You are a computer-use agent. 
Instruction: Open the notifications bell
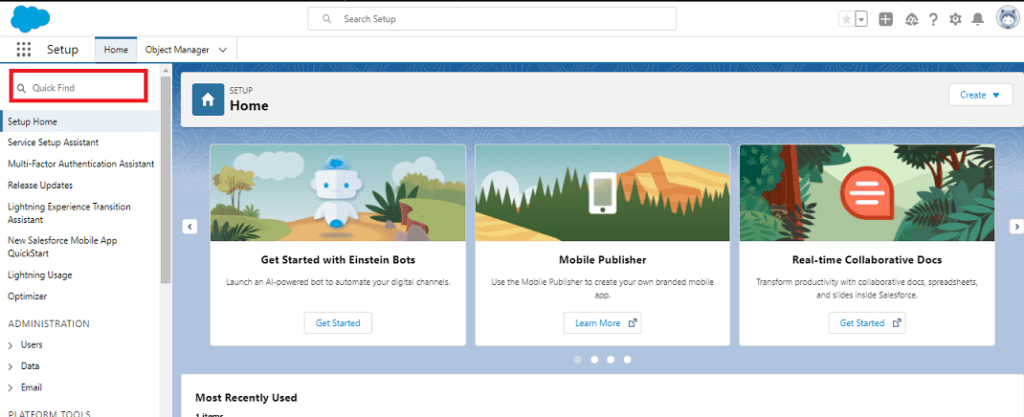tap(978, 20)
